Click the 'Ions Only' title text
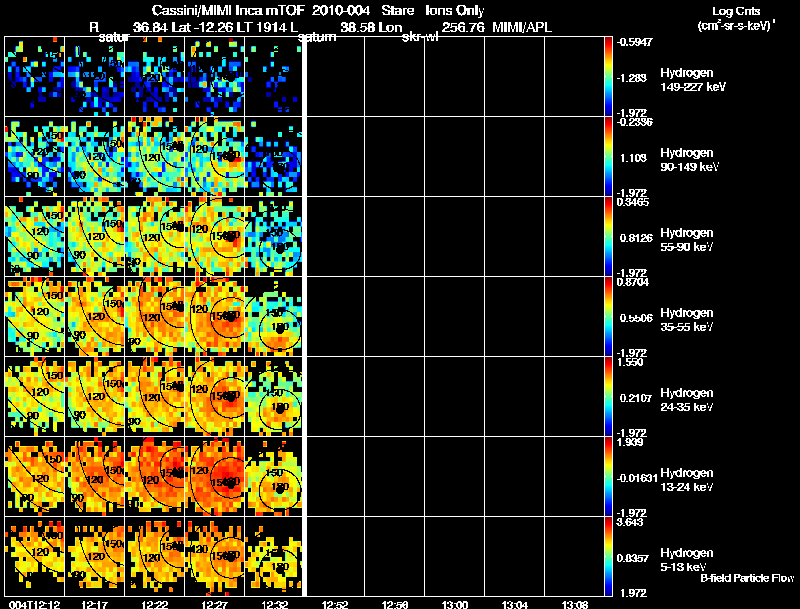The image size is (800, 609). point(455,11)
